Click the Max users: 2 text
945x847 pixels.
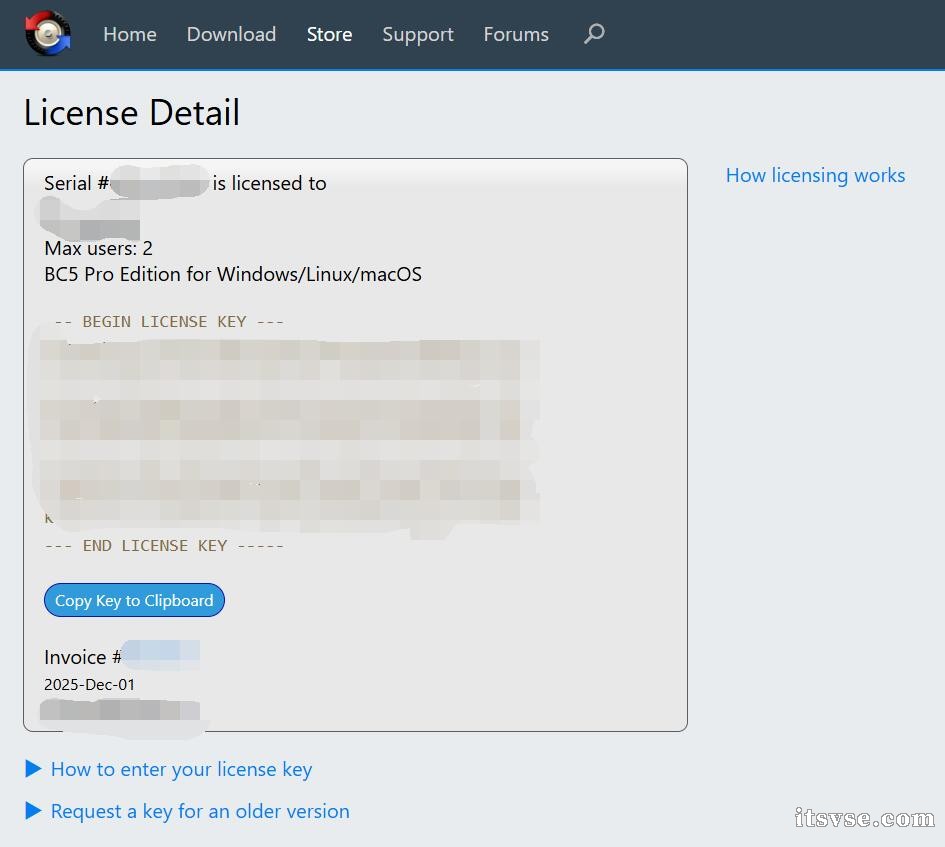pyautogui.click(x=98, y=248)
